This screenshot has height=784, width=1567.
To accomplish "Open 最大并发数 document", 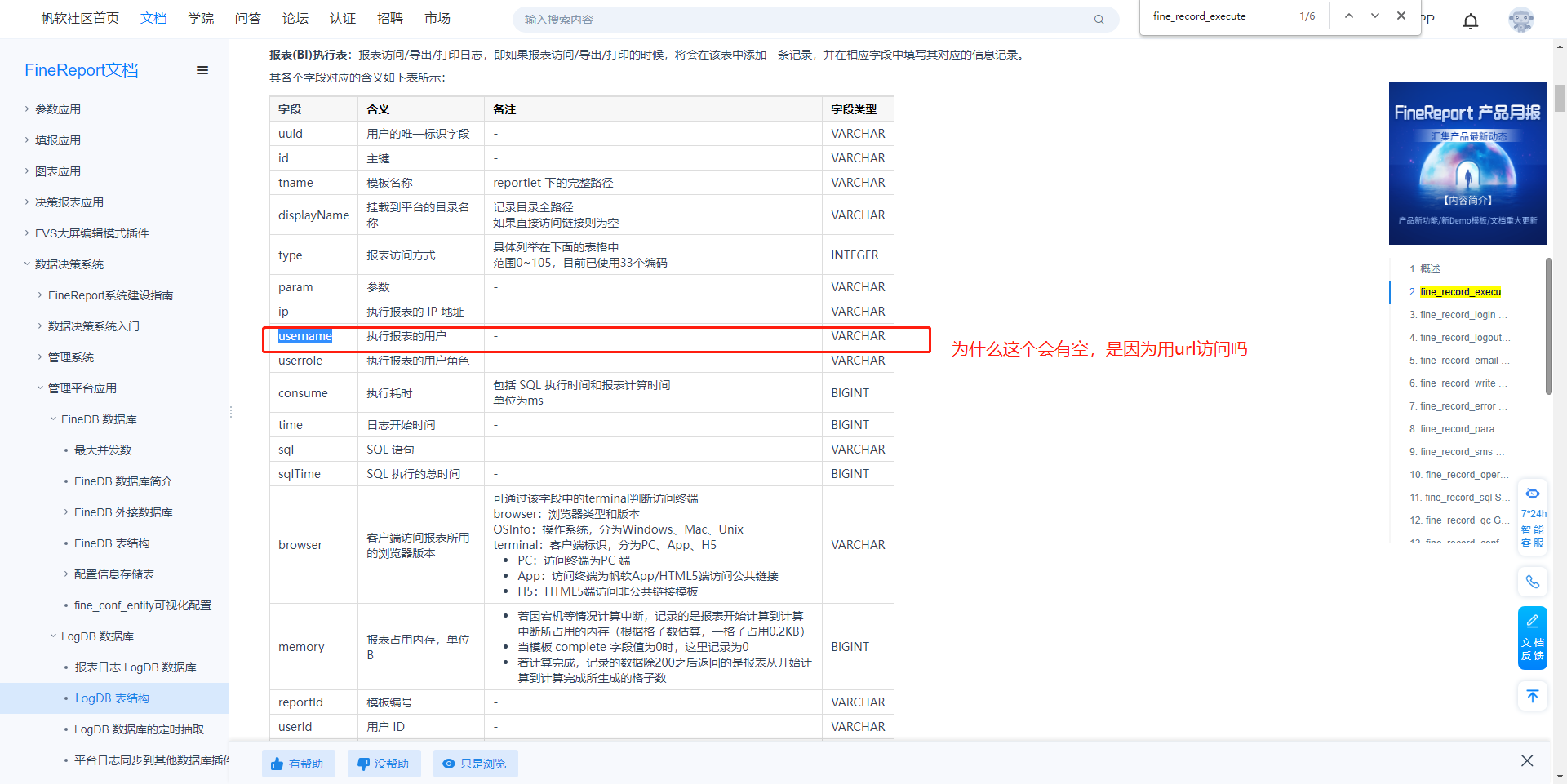I will point(103,450).
